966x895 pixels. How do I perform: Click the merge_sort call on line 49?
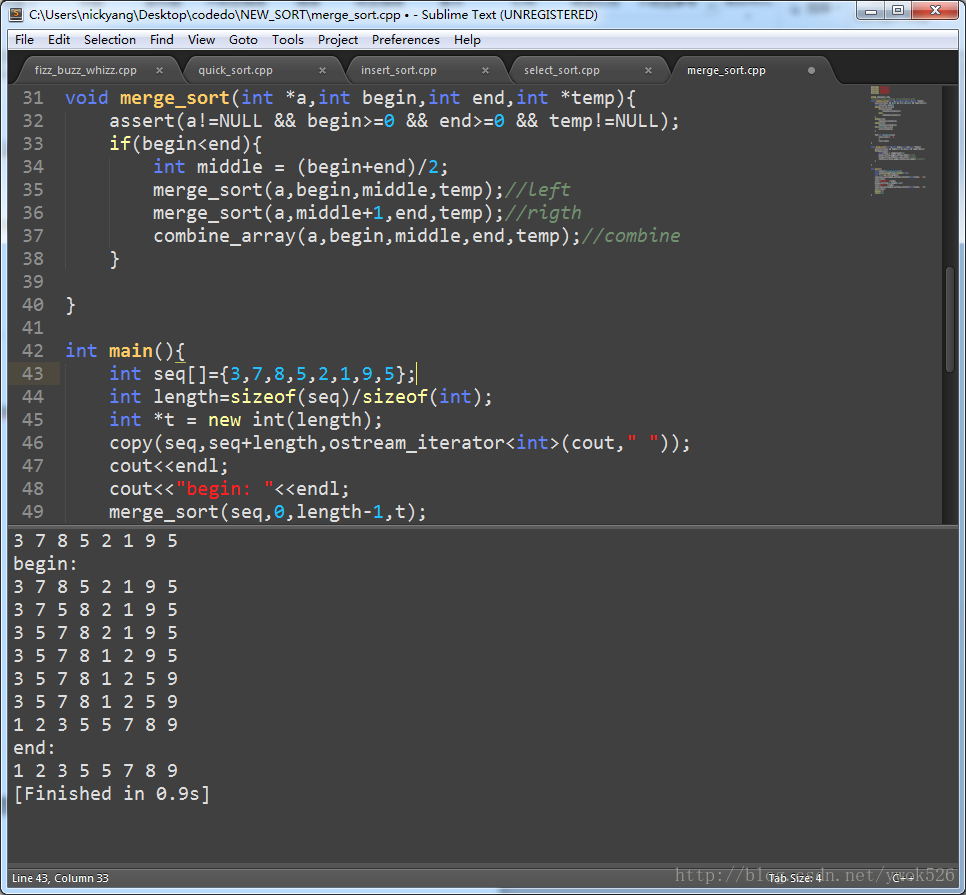[x=267, y=512]
